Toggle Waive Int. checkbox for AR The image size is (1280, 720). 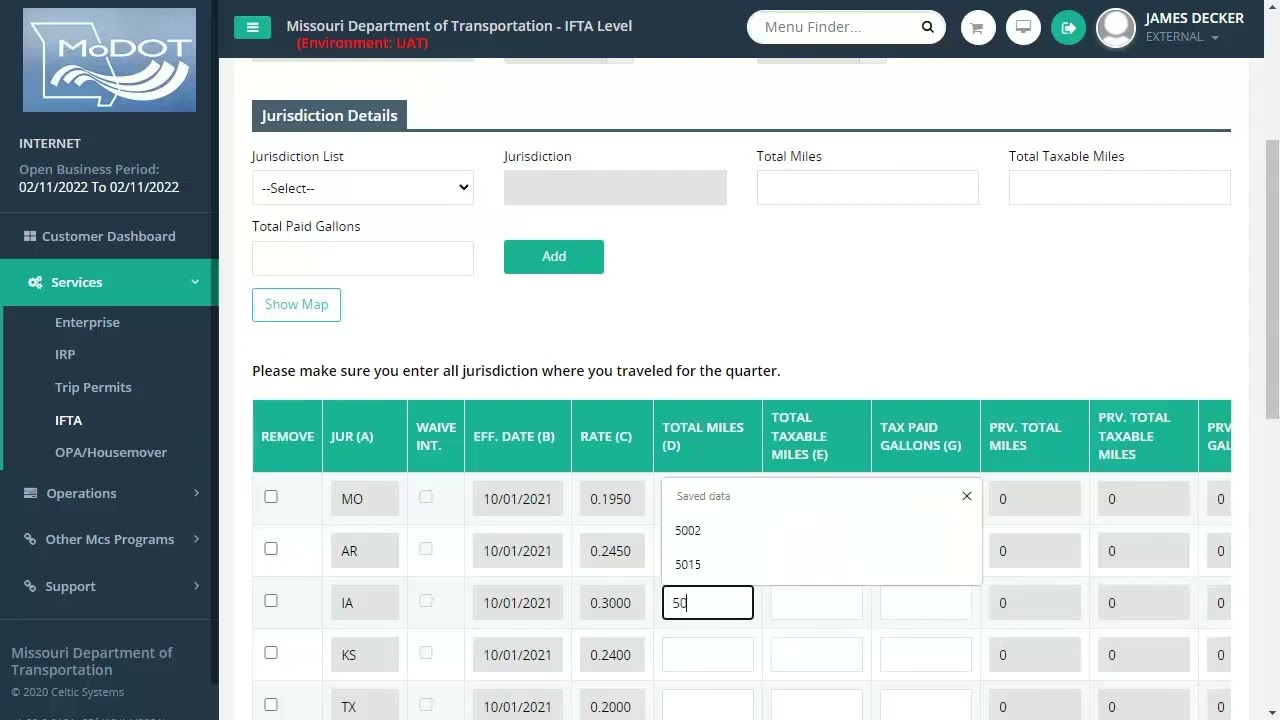coord(426,549)
